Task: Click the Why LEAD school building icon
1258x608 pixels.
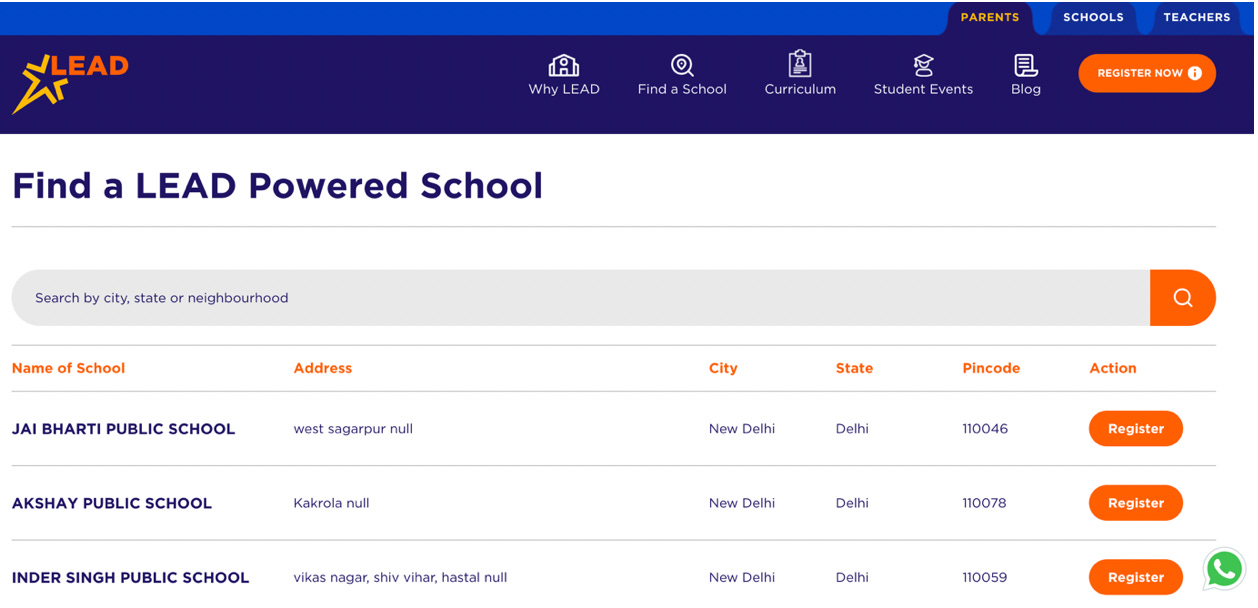Action: [564, 65]
